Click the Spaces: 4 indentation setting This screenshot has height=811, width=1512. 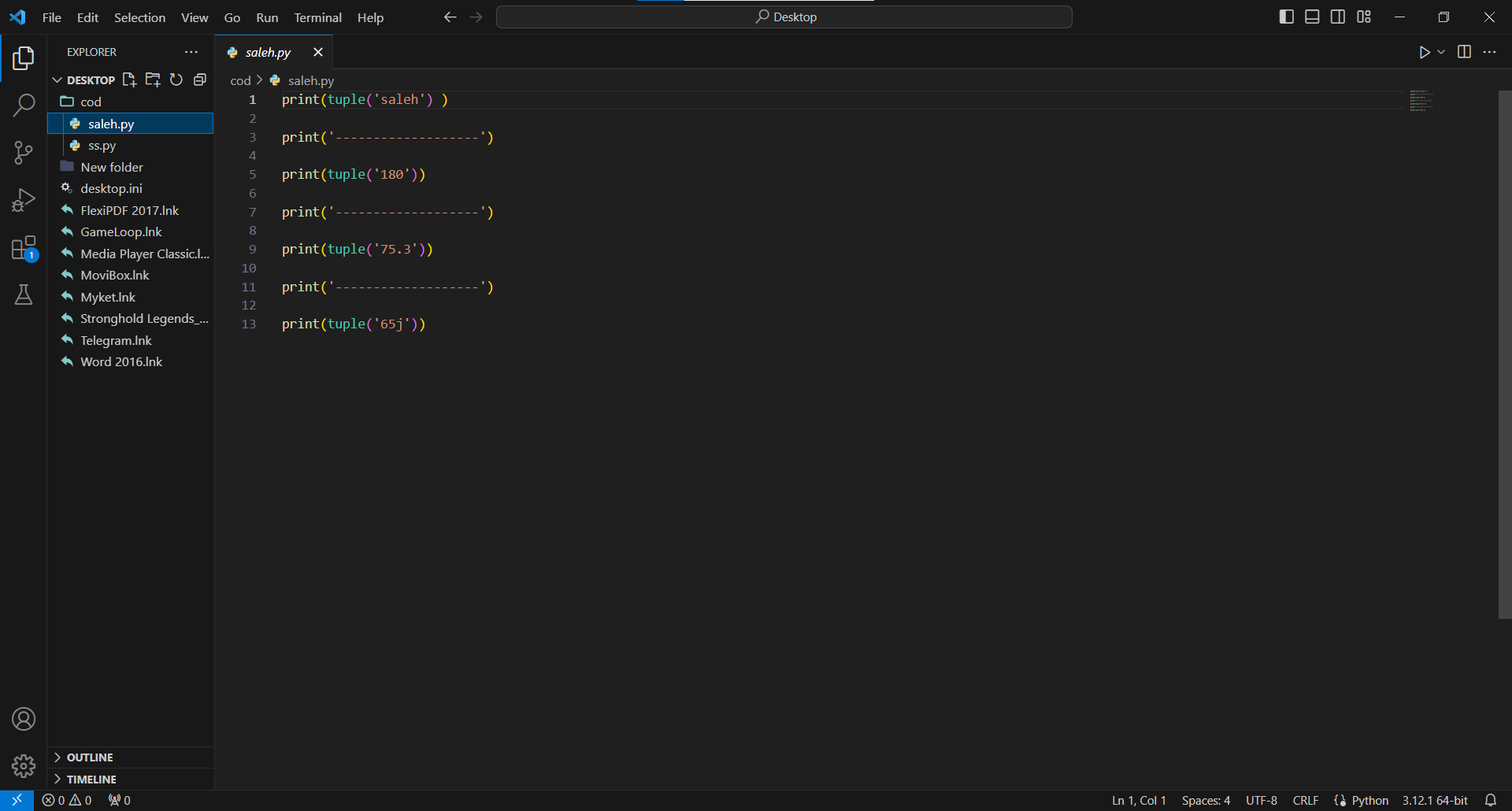1205,800
